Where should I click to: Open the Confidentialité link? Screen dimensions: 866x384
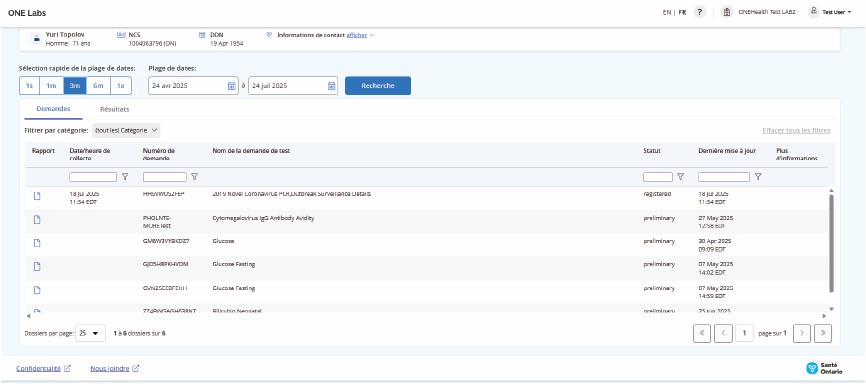pos(38,369)
